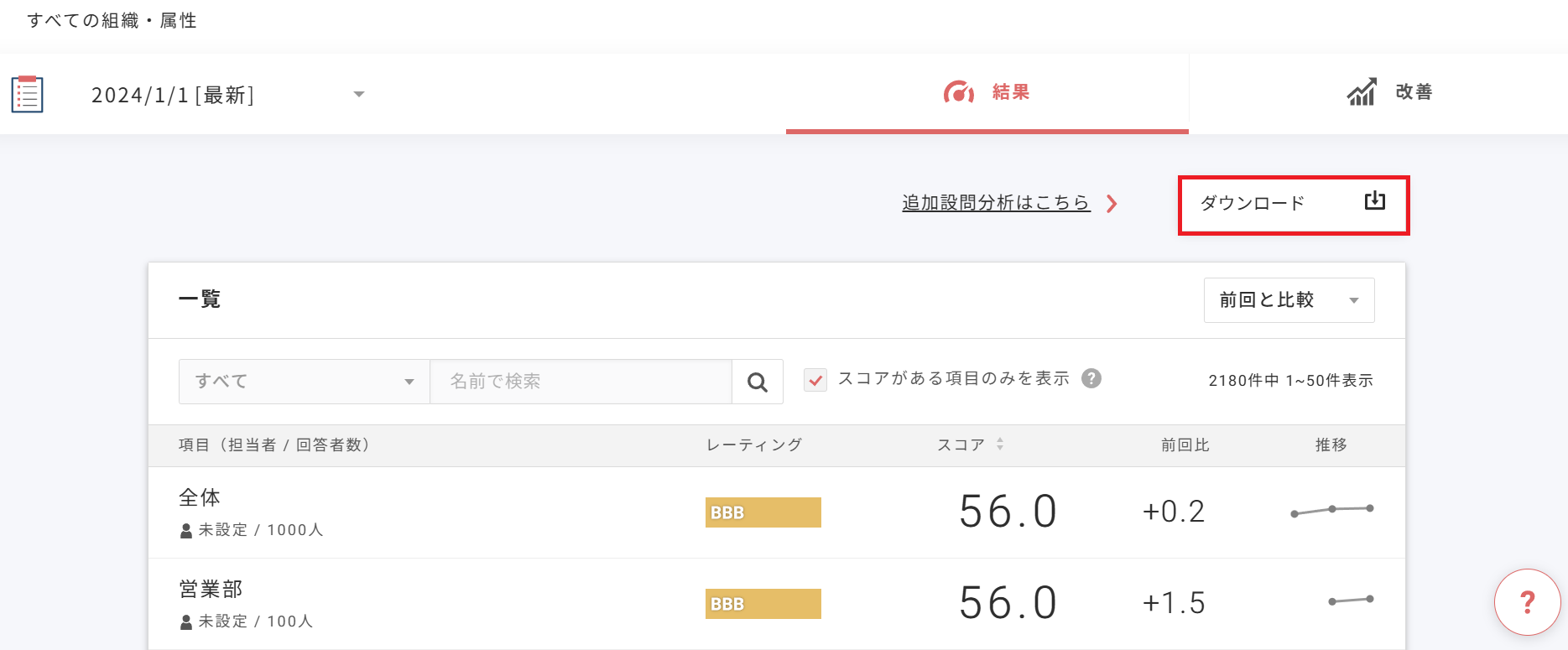Click the sort arrows beside スコア column

1000,445
